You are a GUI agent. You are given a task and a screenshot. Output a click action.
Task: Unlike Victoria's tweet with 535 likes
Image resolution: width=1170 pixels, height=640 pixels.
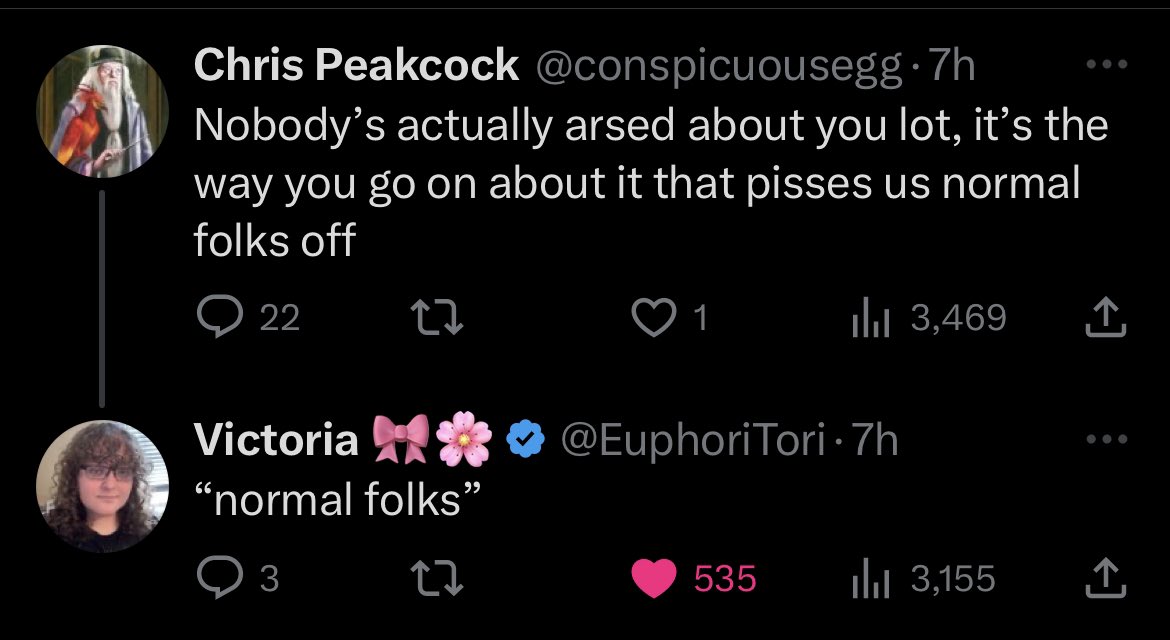(655, 579)
